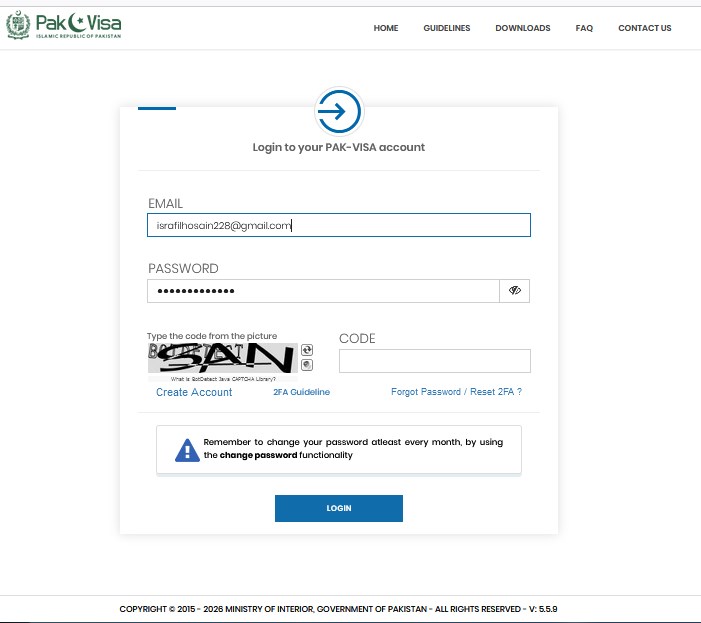Play the CAPTCHA audio code
Viewport: 701px width, 623px height.
point(307,365)
